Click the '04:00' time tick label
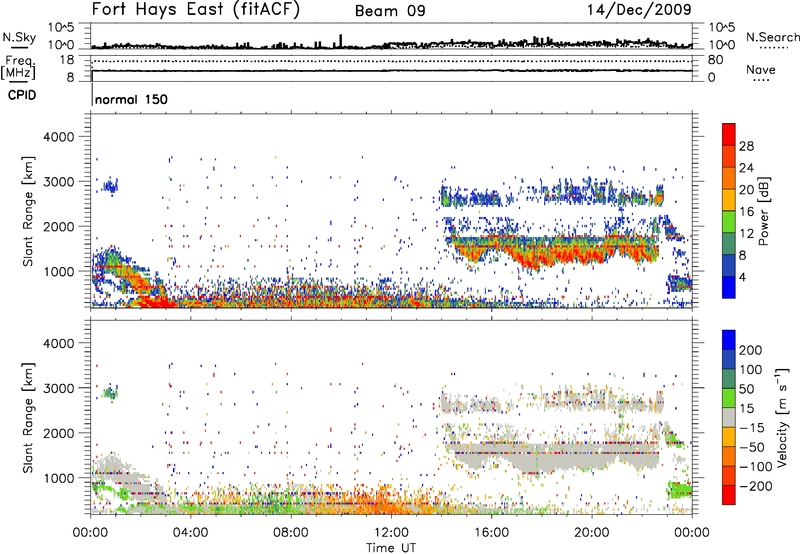The height and width of the screenshot is (554, 800). click(191, 533)
